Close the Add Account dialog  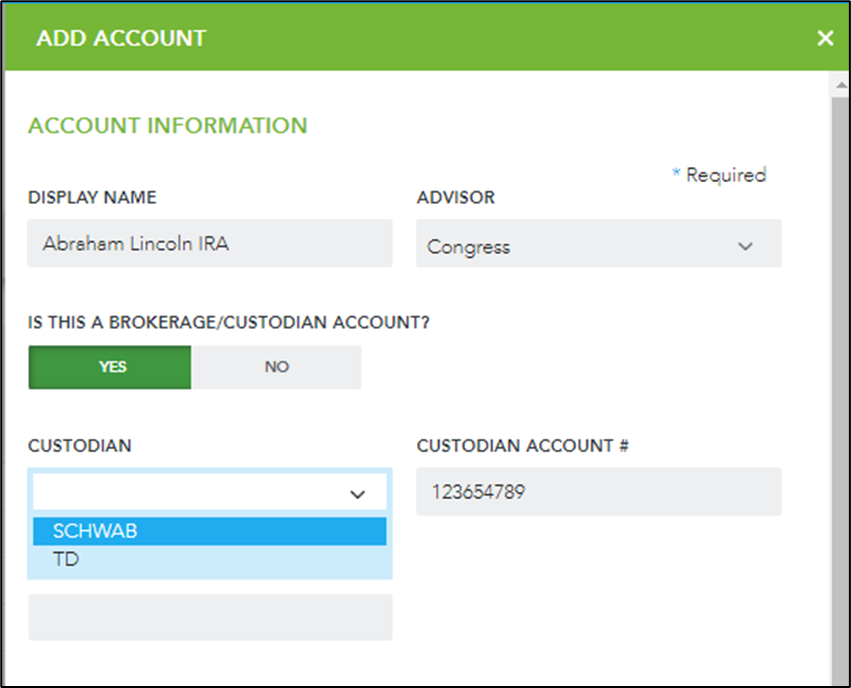pyautogui.click(x=825, y=38)
